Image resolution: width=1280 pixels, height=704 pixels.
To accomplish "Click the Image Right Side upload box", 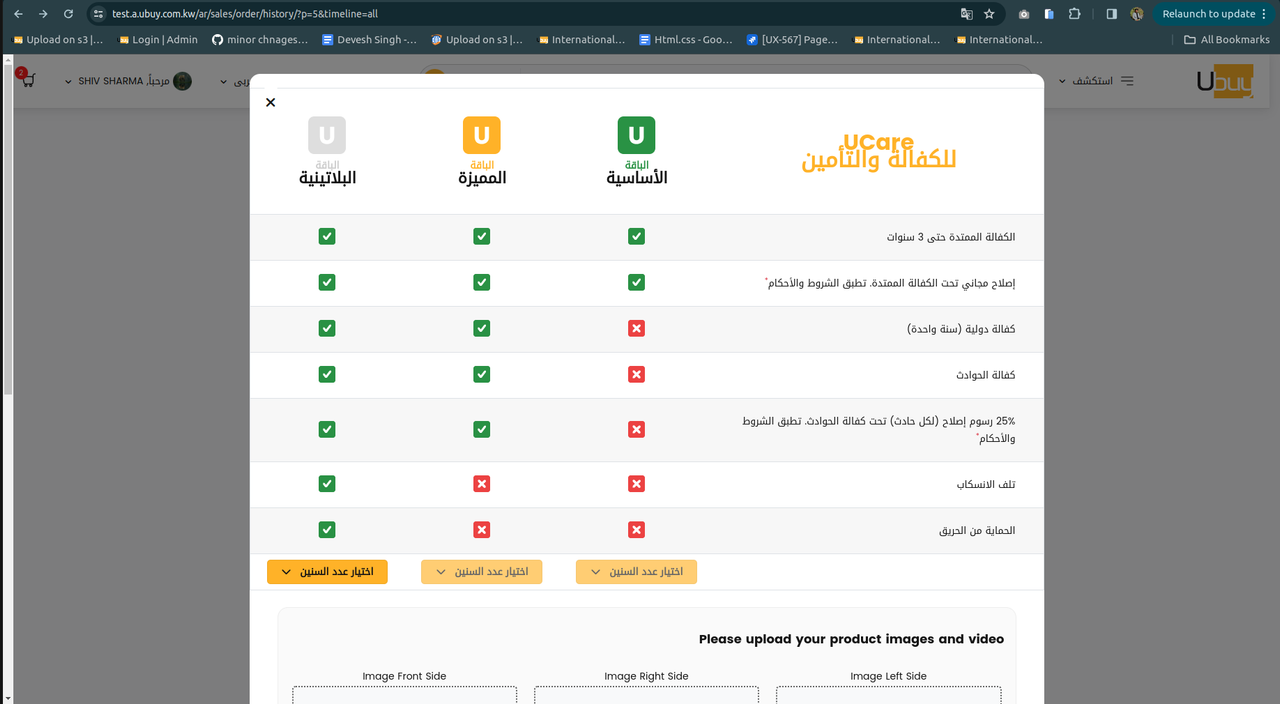I will click(x=646, y=694).
